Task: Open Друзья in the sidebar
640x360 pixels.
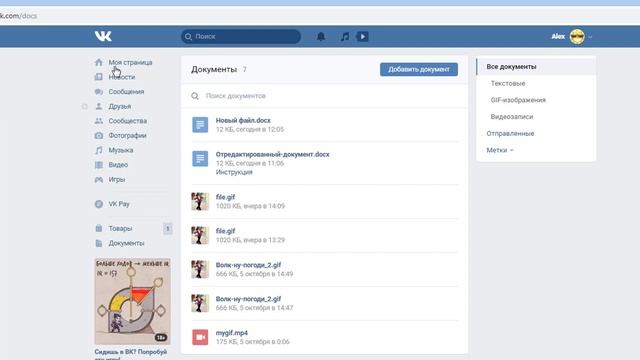Action: coord(120,107)
